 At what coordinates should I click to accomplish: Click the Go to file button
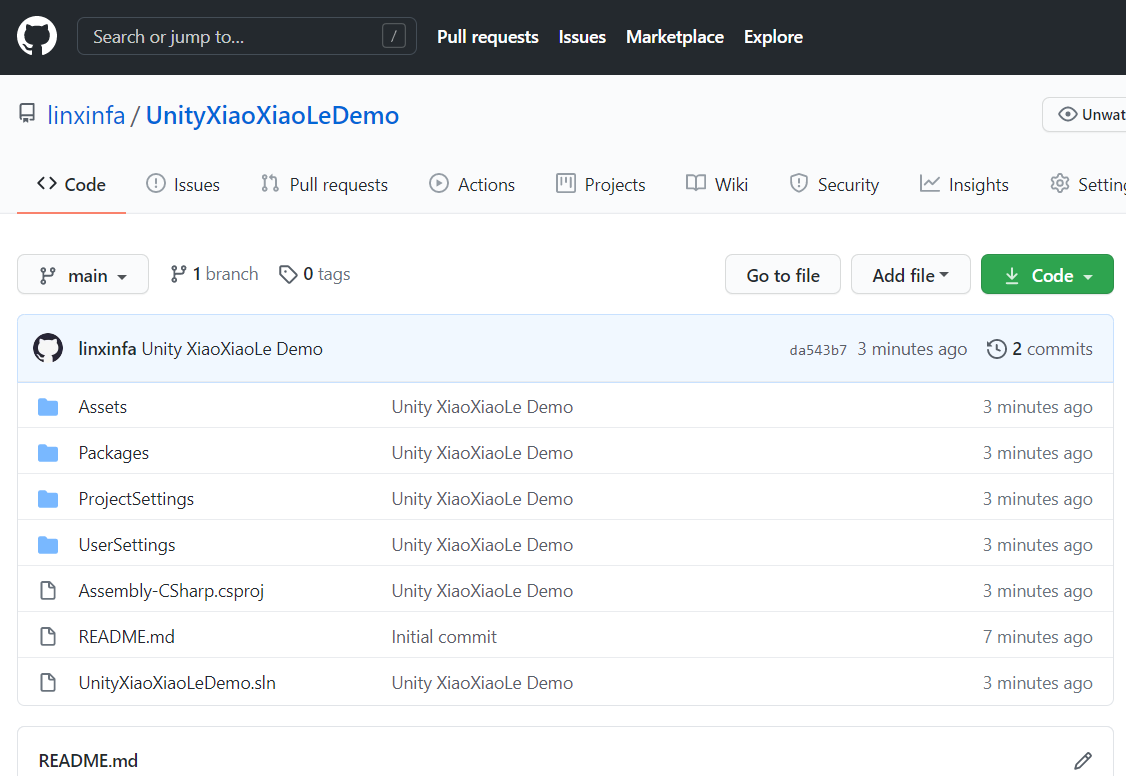783,274
